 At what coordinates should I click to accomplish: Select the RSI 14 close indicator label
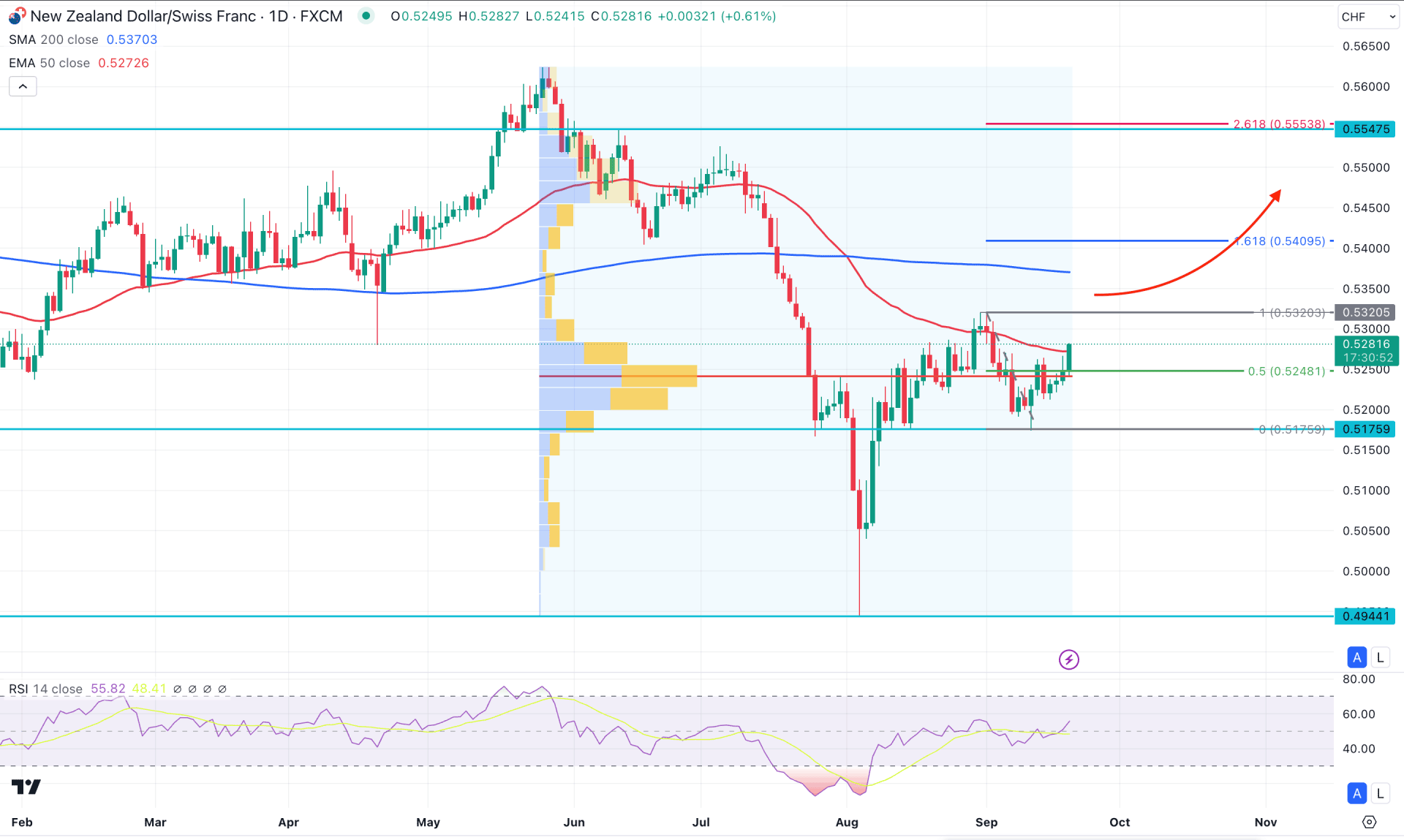[45, 689]
